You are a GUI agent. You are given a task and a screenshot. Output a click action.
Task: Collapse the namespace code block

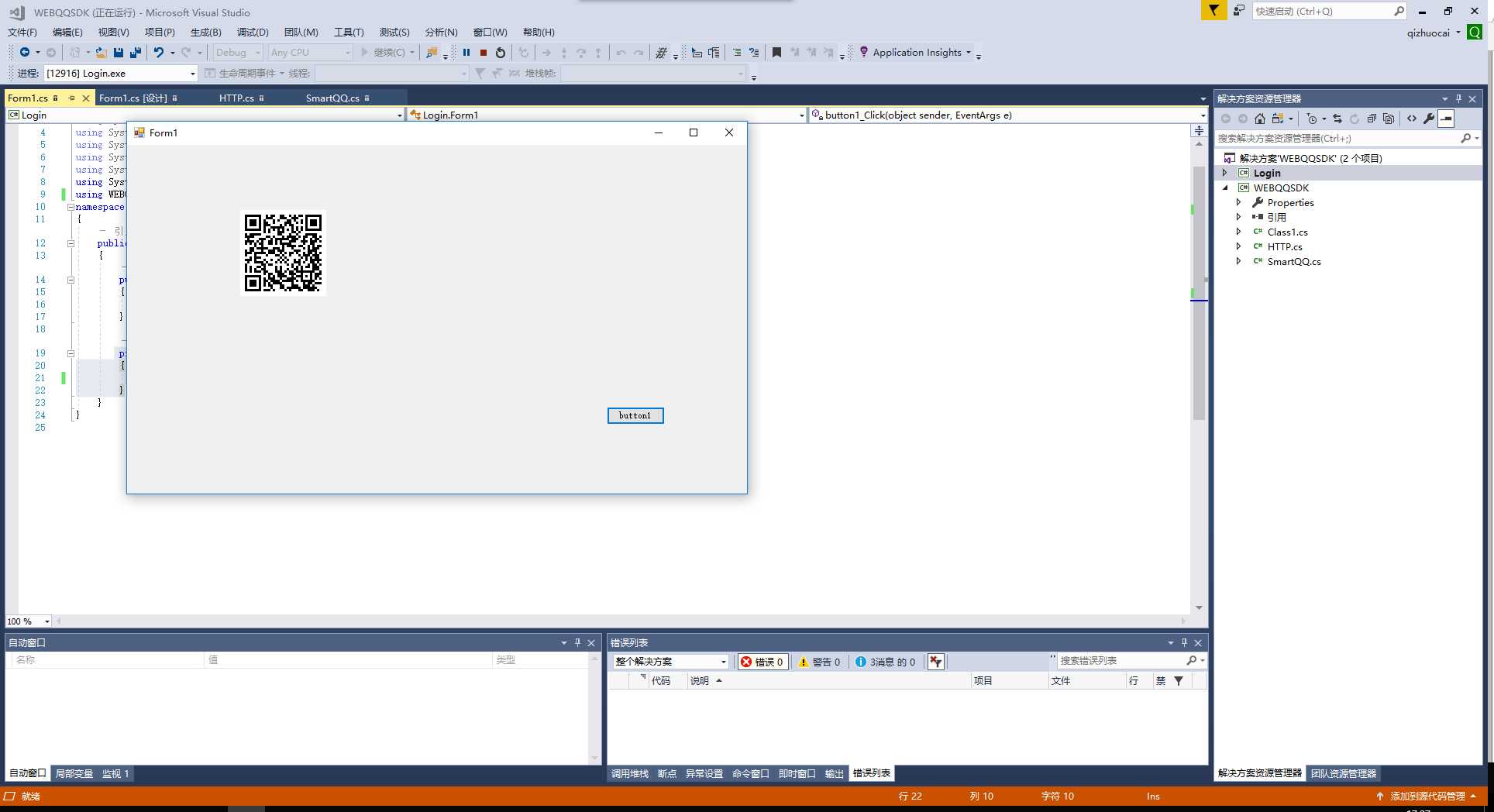[x=71, y=208]
